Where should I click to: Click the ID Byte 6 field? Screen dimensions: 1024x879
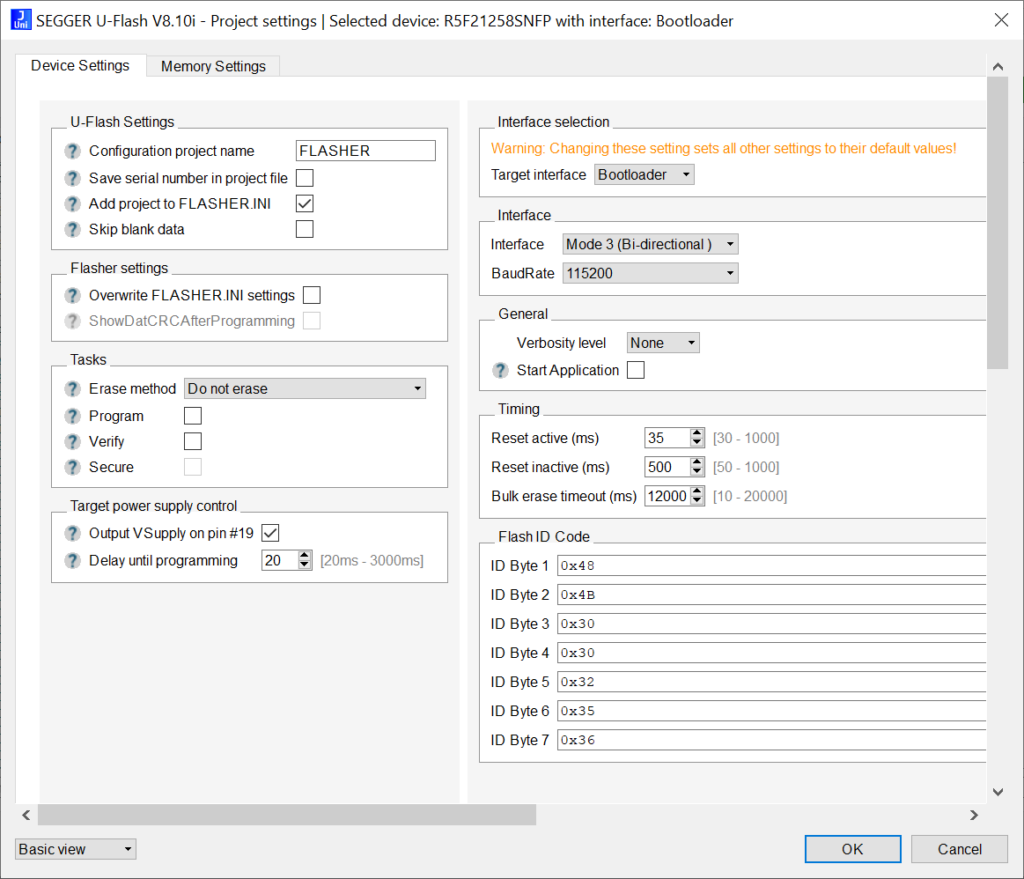pyautogui.click(x=771, y=711)
